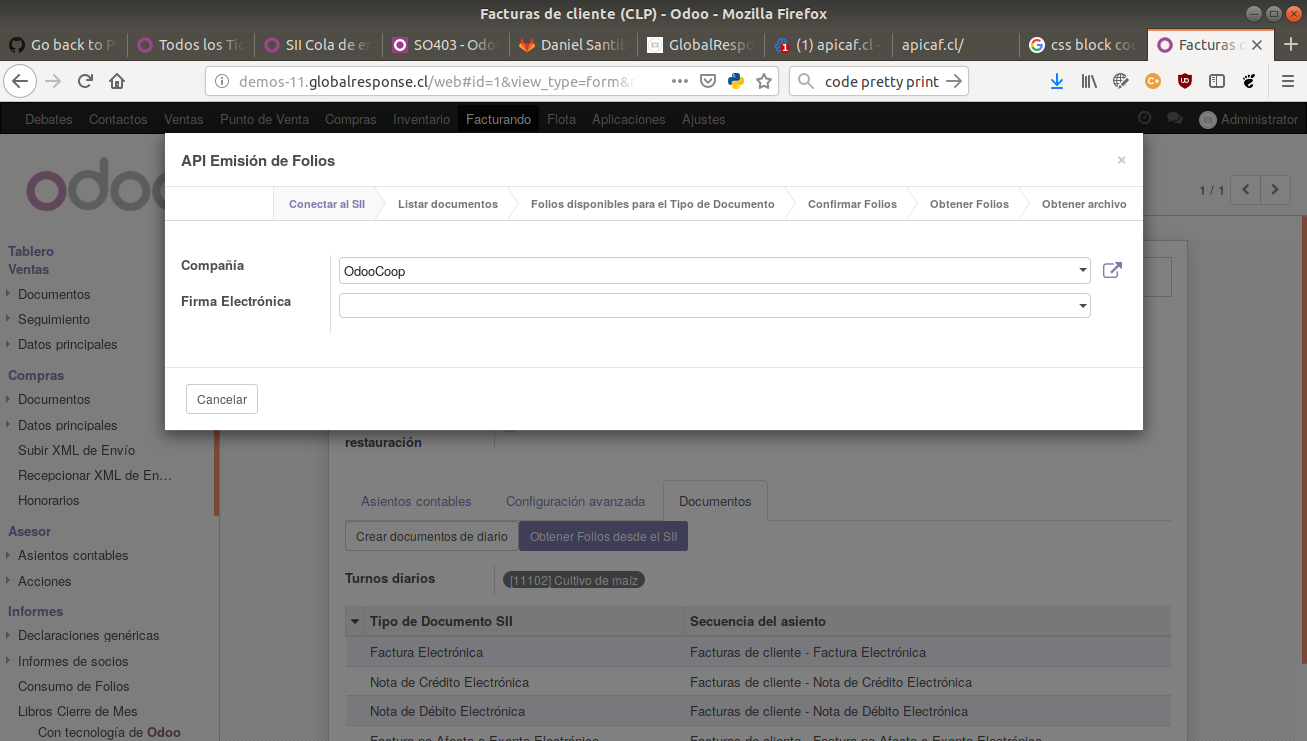Open Firefox hamburger menu
1307x741 pixels.
[x=1287, y=81]
